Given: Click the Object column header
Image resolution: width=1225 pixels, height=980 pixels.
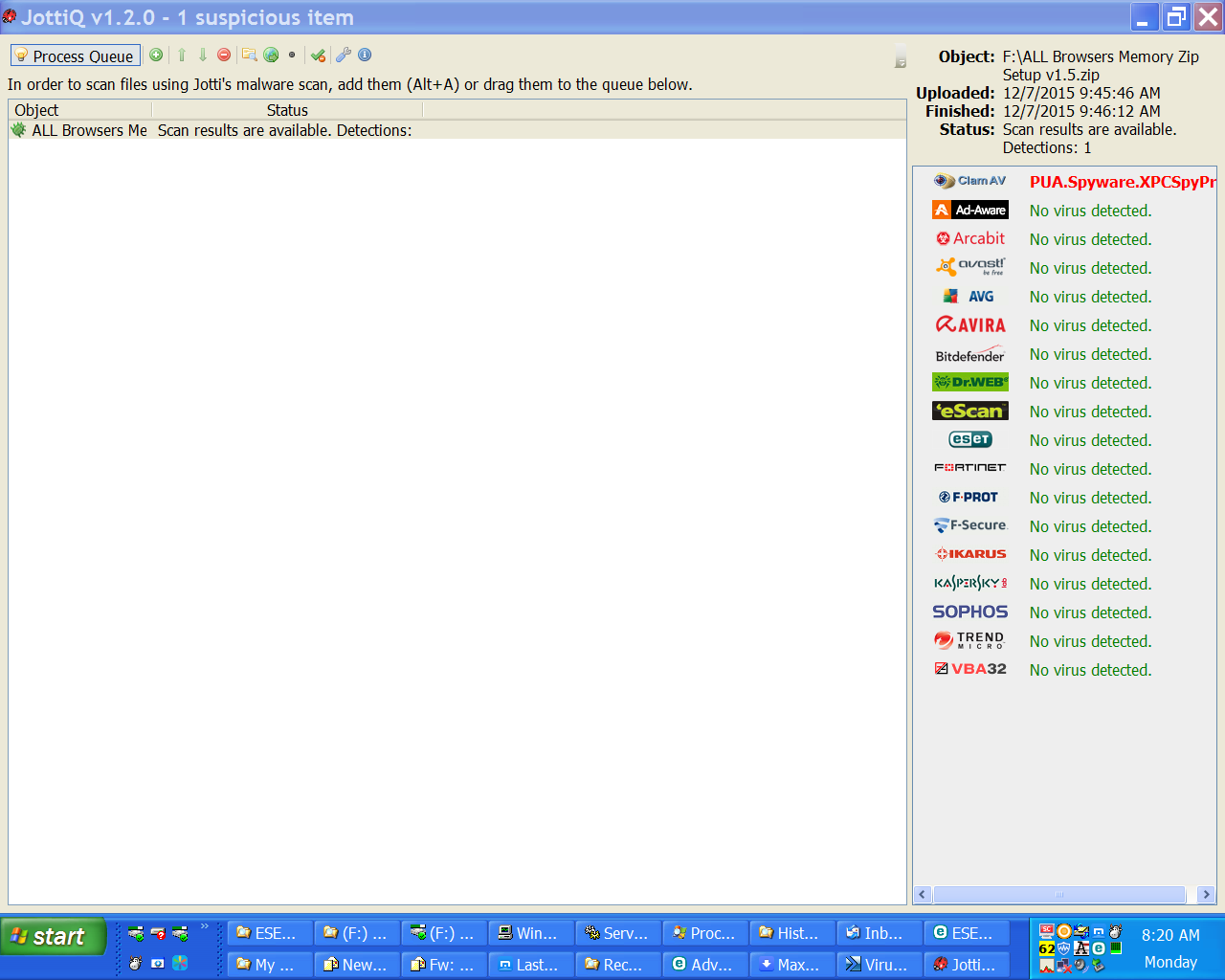Looking at the screenshot, I should click(80, 110).
